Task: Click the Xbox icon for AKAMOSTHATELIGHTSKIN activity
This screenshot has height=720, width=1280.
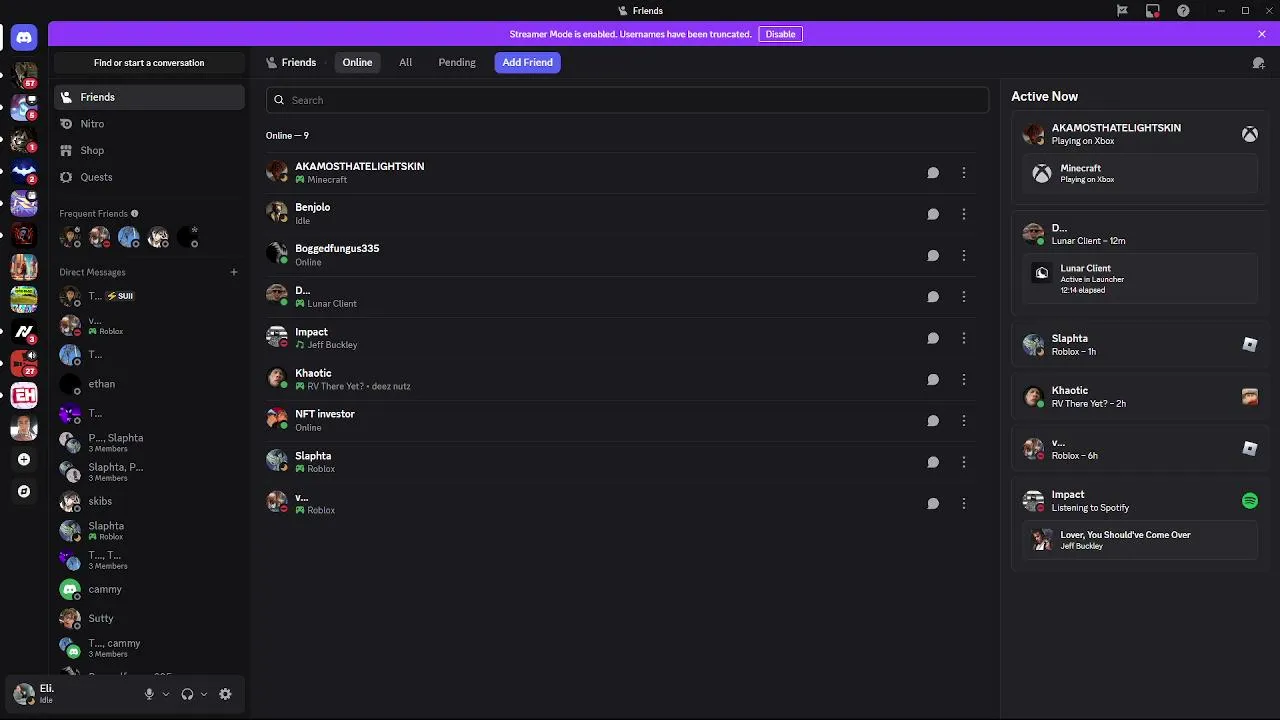Action: (x=1250, y=134)
